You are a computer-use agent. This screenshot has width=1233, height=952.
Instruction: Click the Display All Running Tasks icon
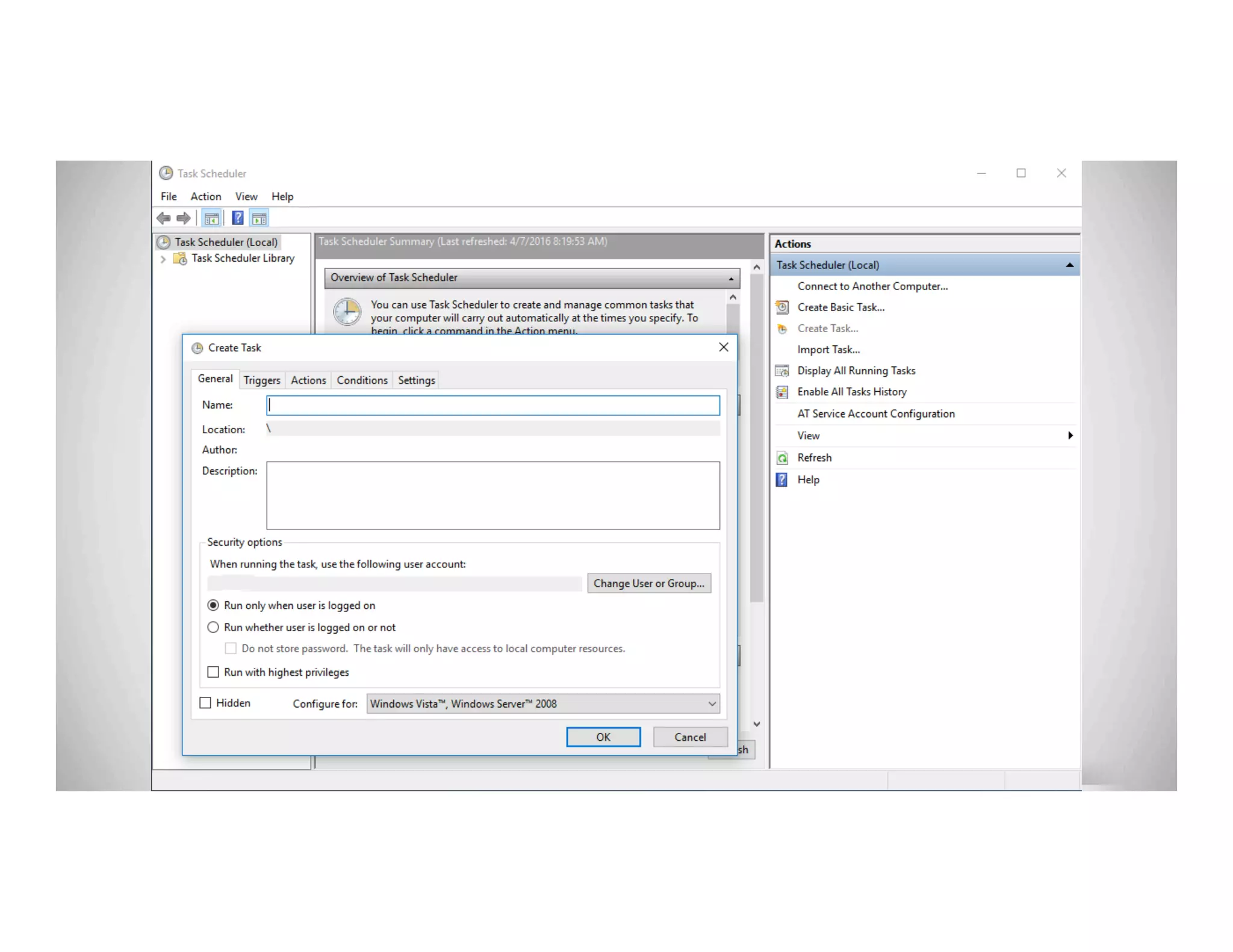(782, 371)
